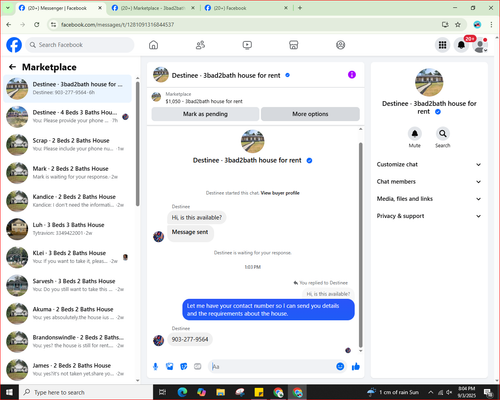The height and width of the screenshot is (400, 500).
Task: Open Scrap 2 Beds 2 Baths chat
Action: tap(68, 145)
